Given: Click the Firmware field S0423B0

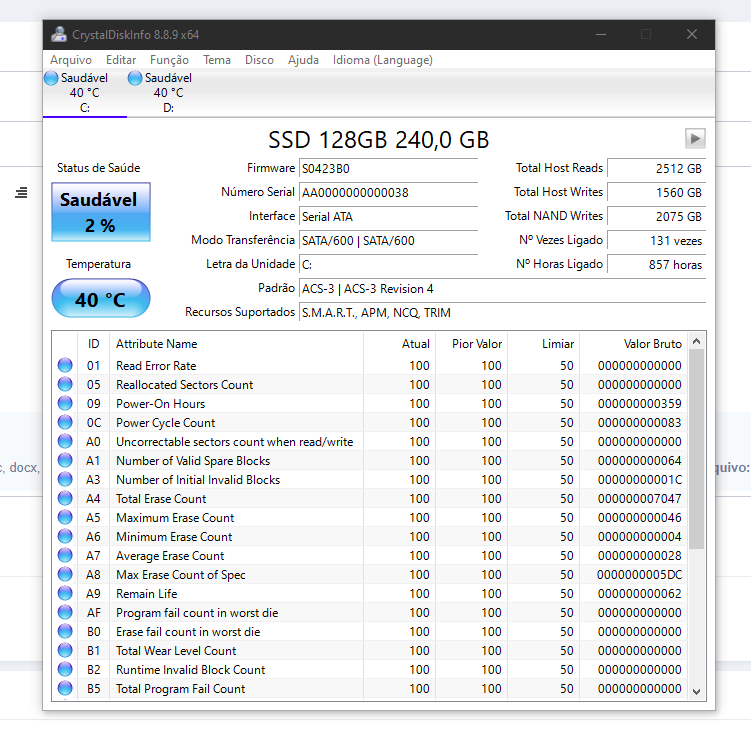Looking at the screenshot, I should 388,169.
